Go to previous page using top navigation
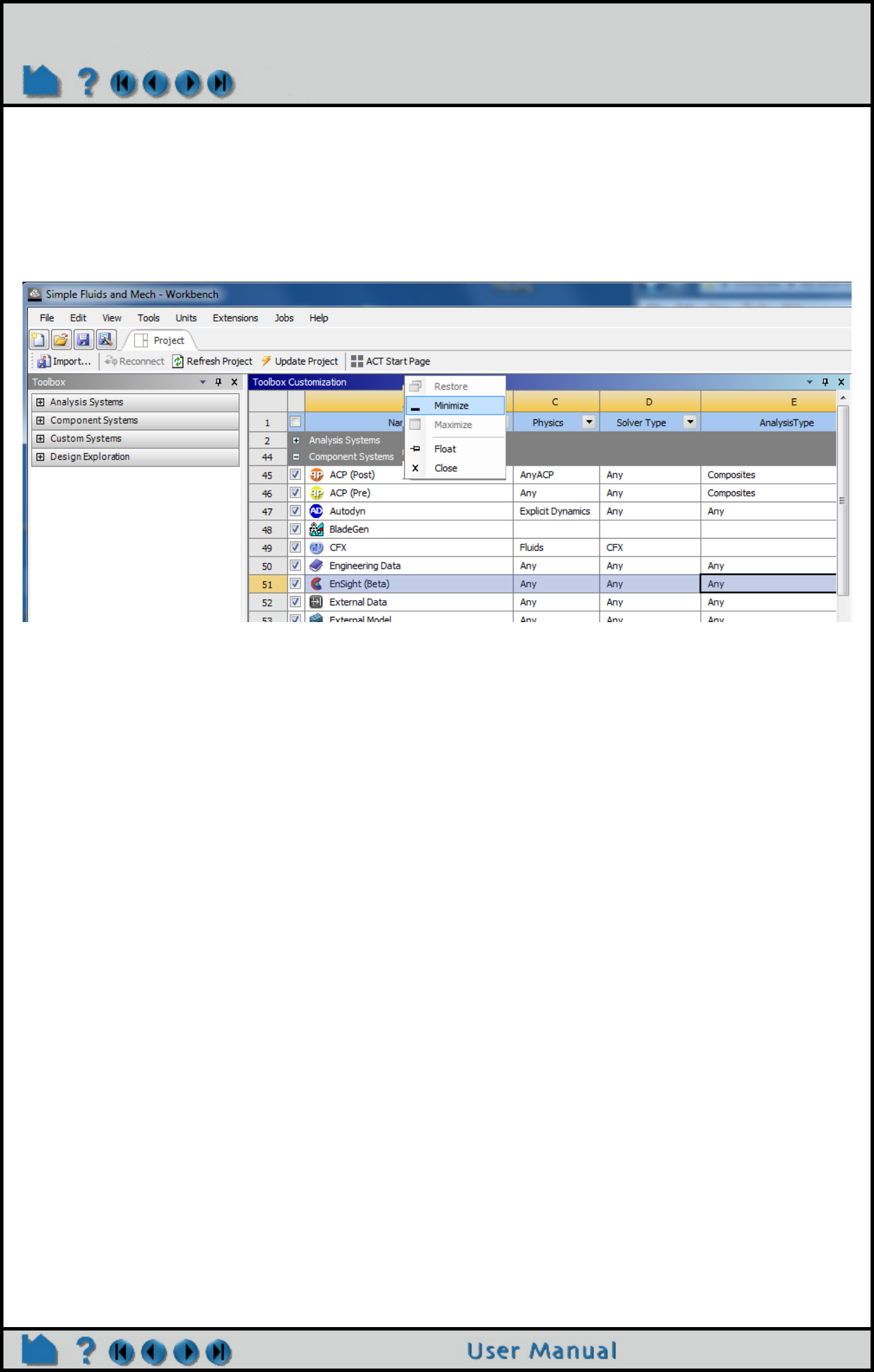Image resolution: width=874 pixels, height=1372 pixels. (155, 84)
